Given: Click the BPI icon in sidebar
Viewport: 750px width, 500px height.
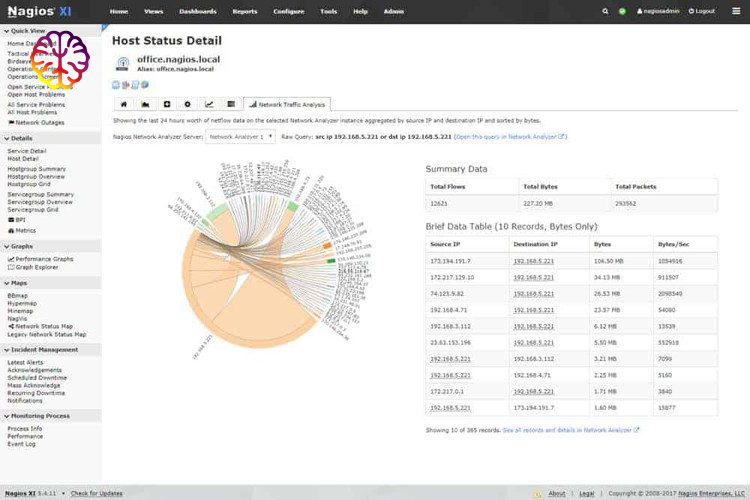Looking at the screenshot, I should click(11, 220).
